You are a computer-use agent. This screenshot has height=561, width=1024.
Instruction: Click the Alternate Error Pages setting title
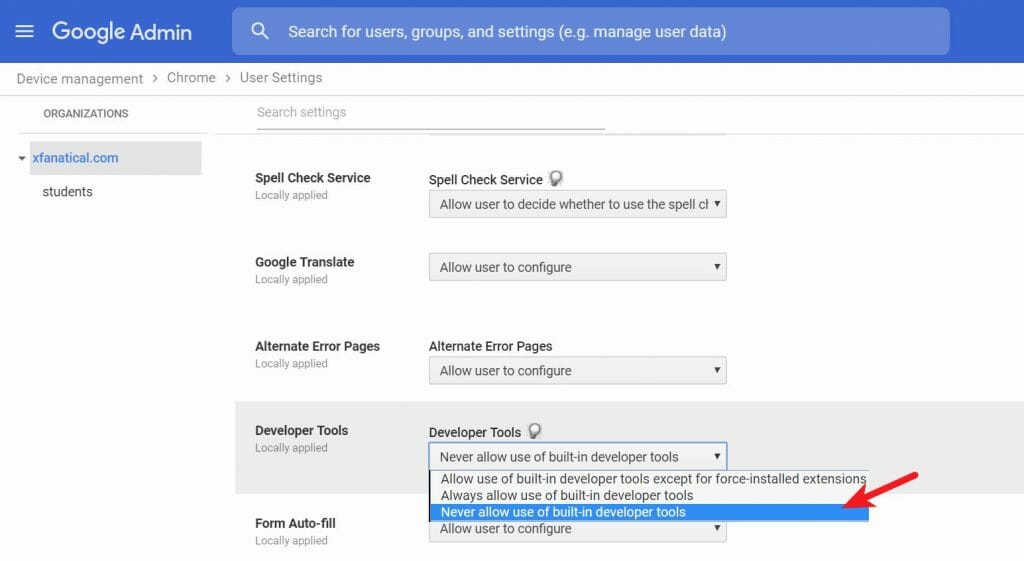(x=317, y=346)
